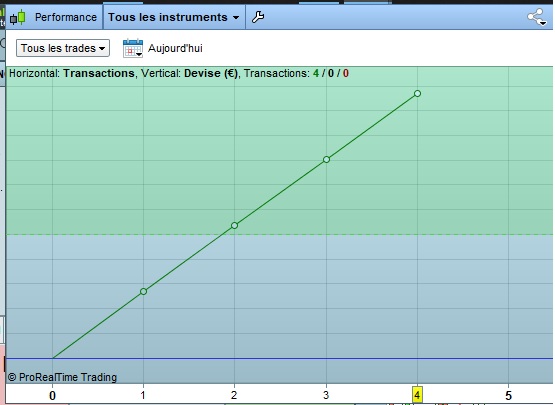Click the 5 label on horizontal axis

[508, 395]
